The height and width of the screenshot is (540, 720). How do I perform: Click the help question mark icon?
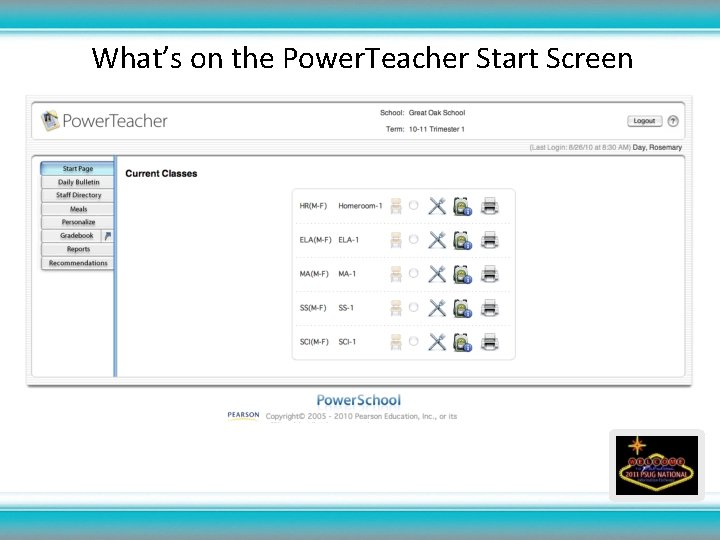[673, 121]
